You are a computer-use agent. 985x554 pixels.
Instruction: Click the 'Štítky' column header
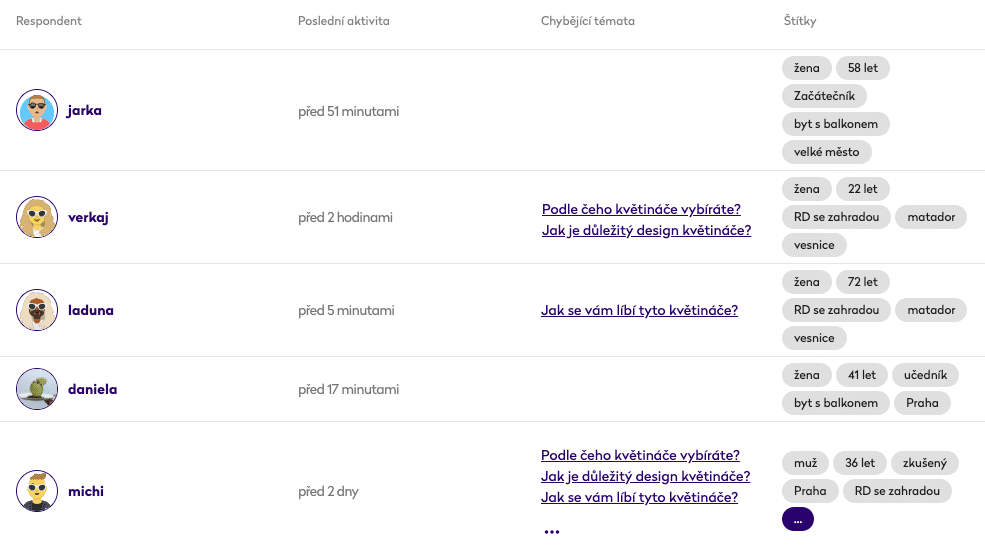click(x=800, y=21)
